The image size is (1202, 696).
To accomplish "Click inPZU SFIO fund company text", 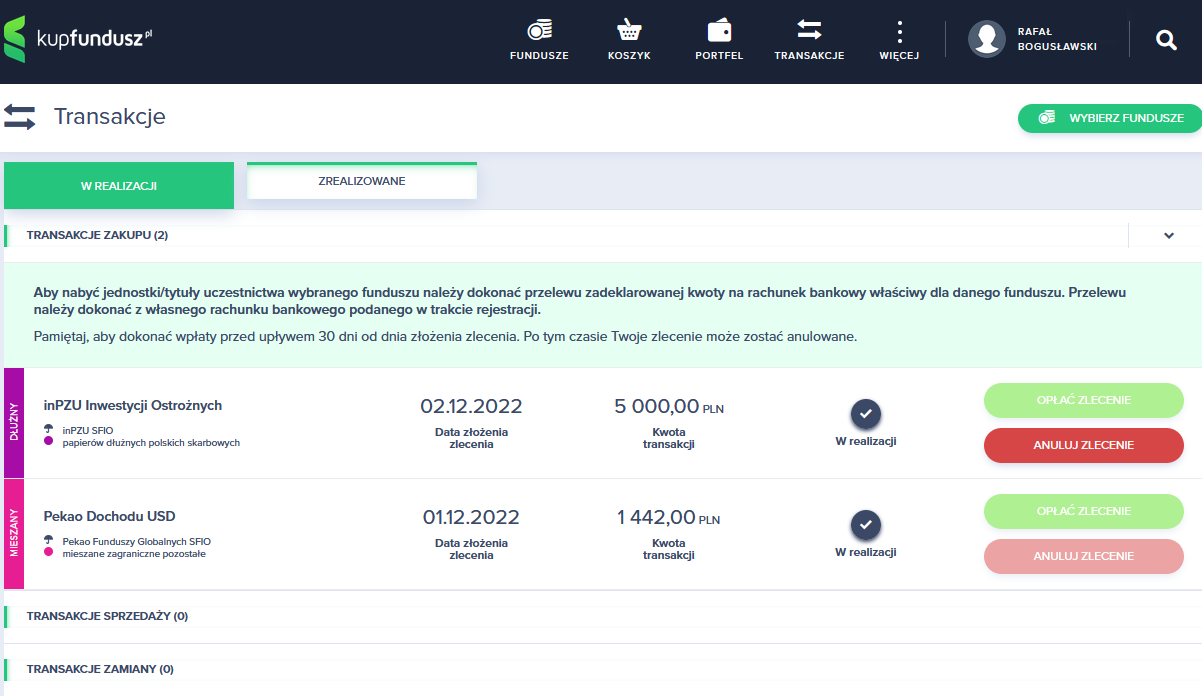I will tap(88, 430).
